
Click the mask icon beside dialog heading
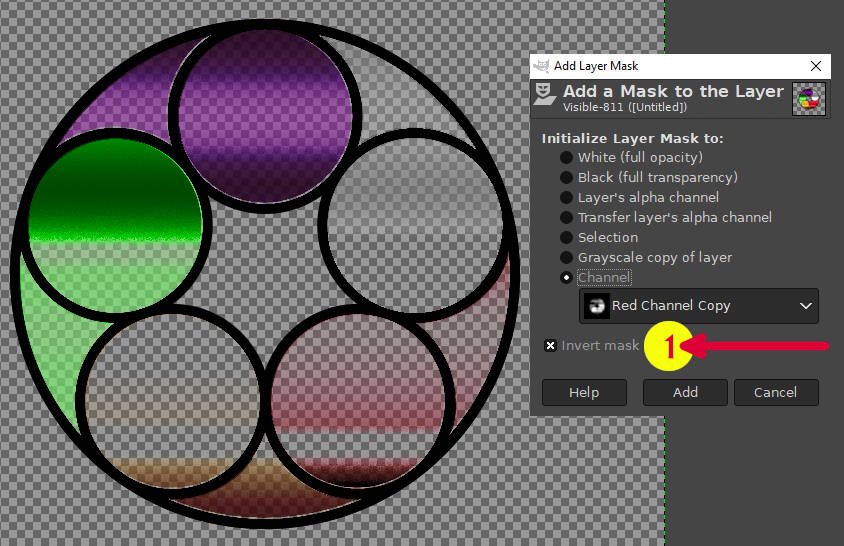(x=544, y=94)
